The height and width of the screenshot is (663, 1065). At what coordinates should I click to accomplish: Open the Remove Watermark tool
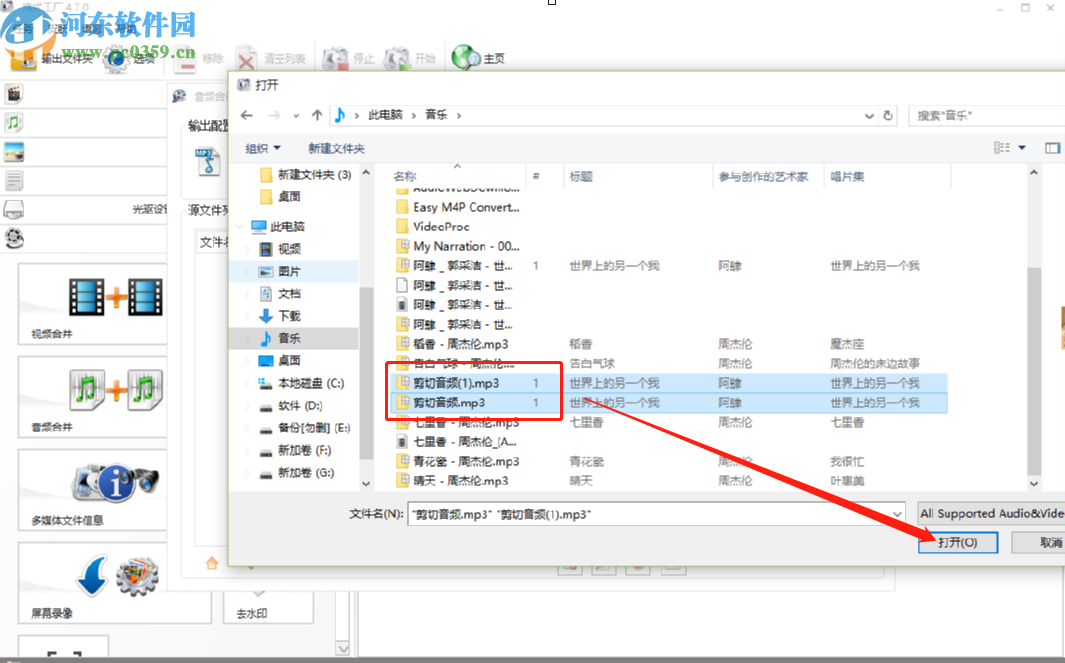coord(268,607)
